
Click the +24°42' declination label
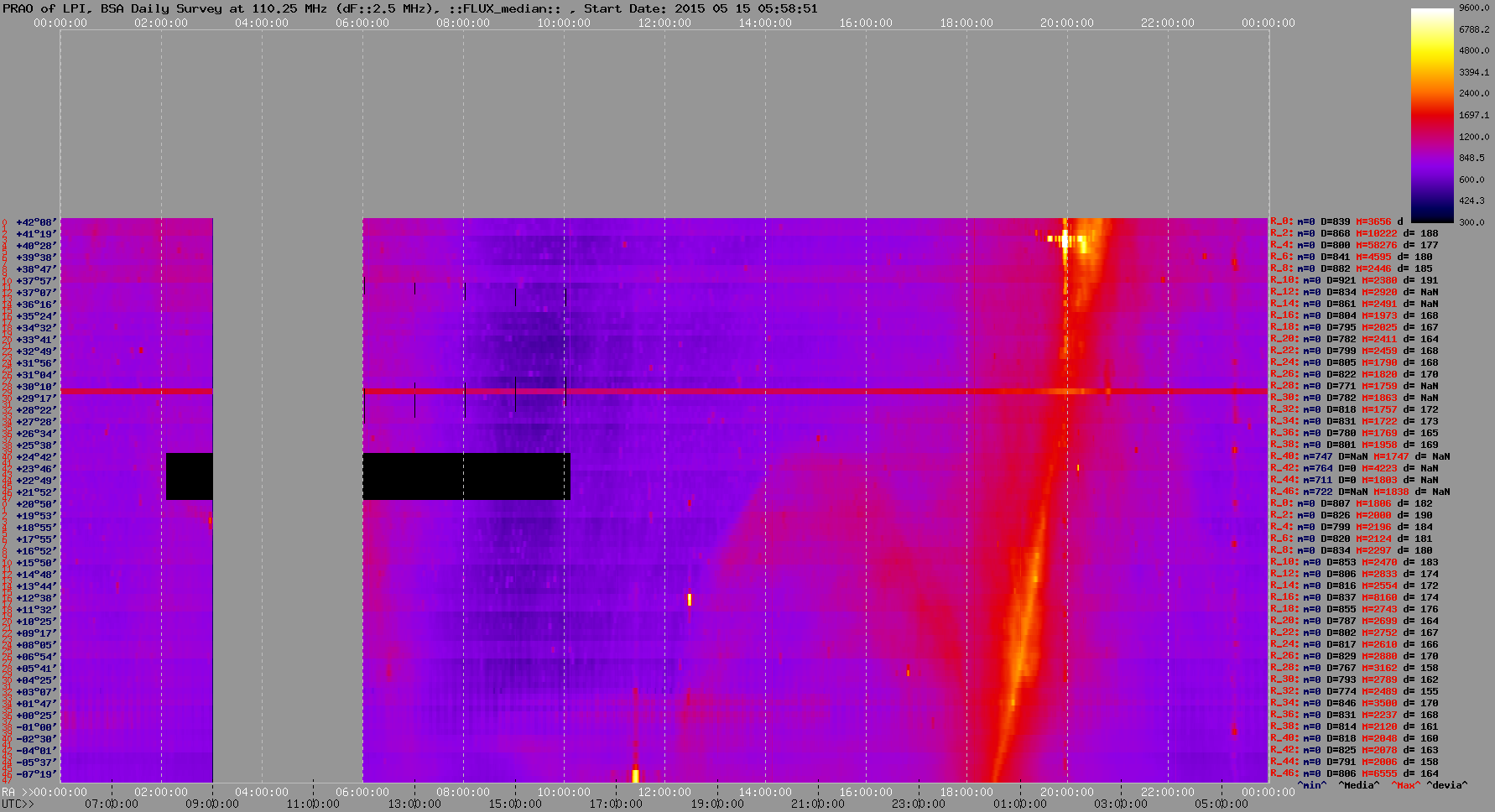coord(36,457)
